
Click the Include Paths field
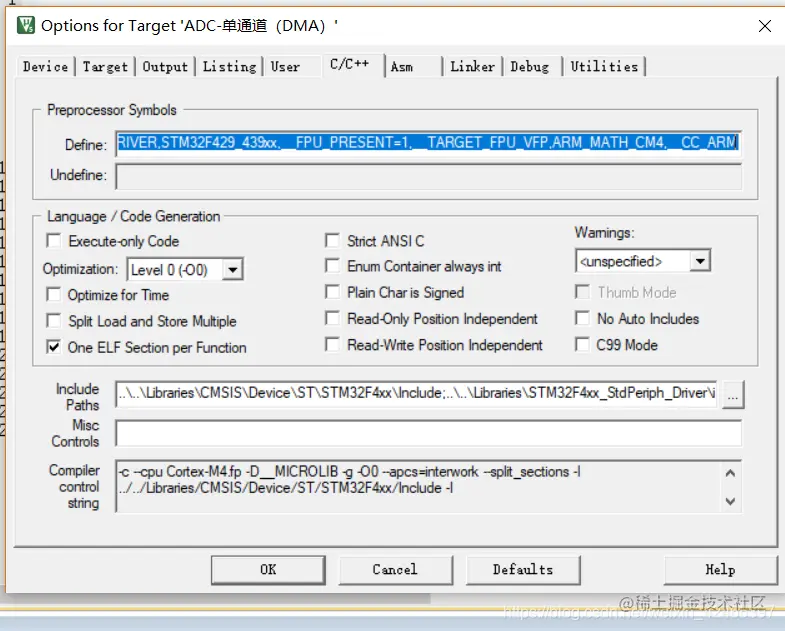point(416,394)
